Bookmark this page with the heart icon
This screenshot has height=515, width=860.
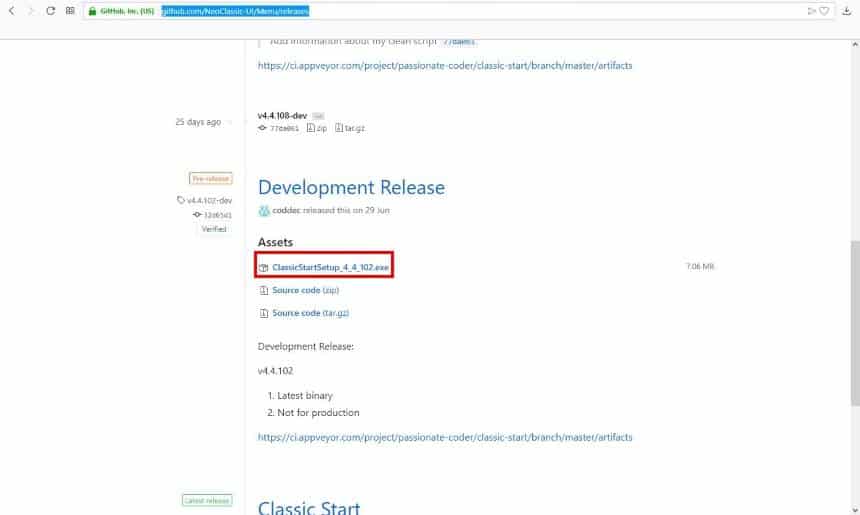tap(824, 11)
